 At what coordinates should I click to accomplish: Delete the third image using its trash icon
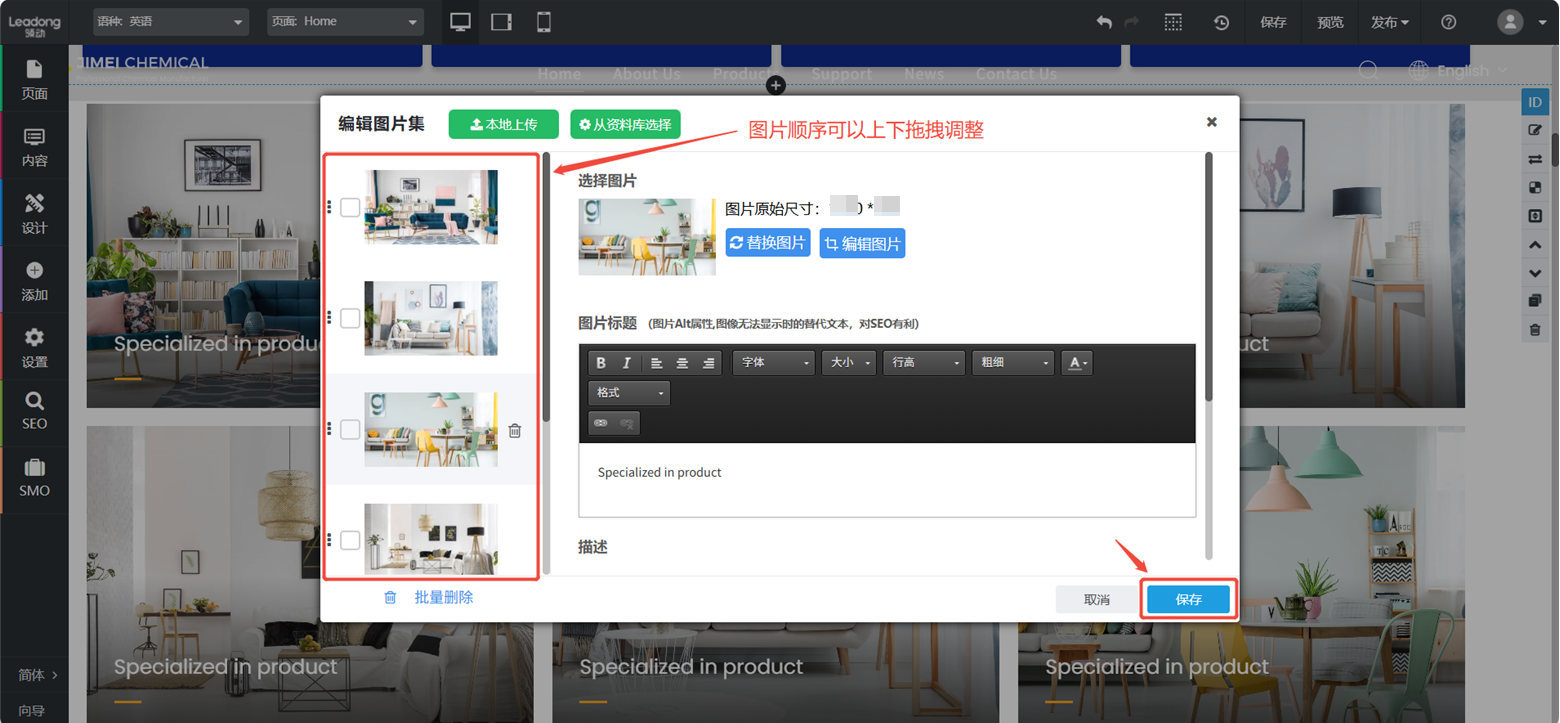pos(515,430)
